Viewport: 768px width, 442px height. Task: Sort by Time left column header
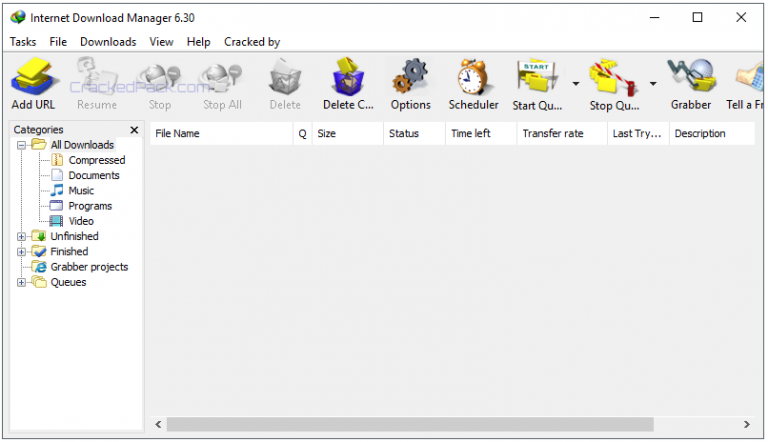click(481, 133)
